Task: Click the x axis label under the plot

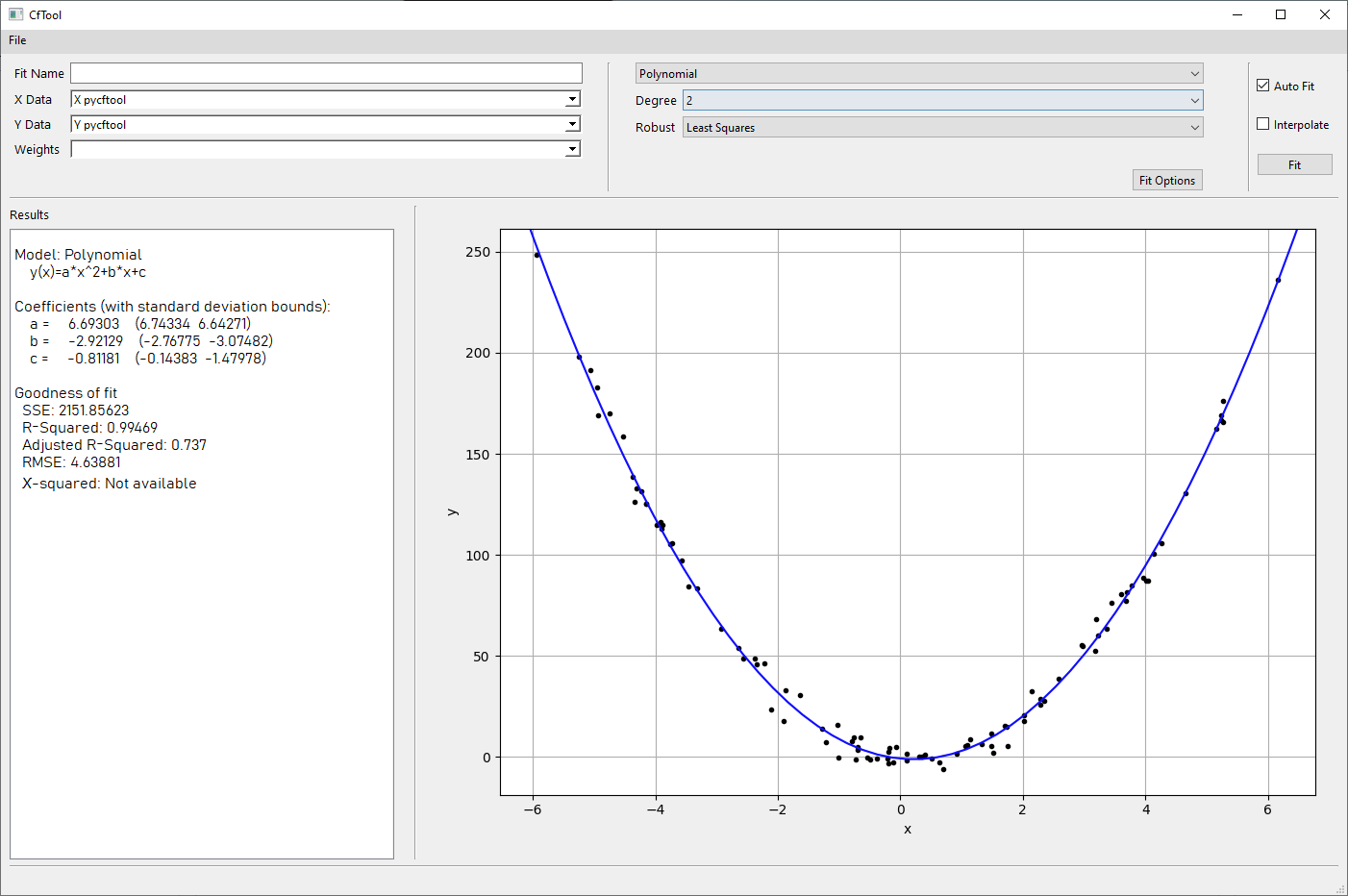Action: pyautogui.click(x=908, y=829)
